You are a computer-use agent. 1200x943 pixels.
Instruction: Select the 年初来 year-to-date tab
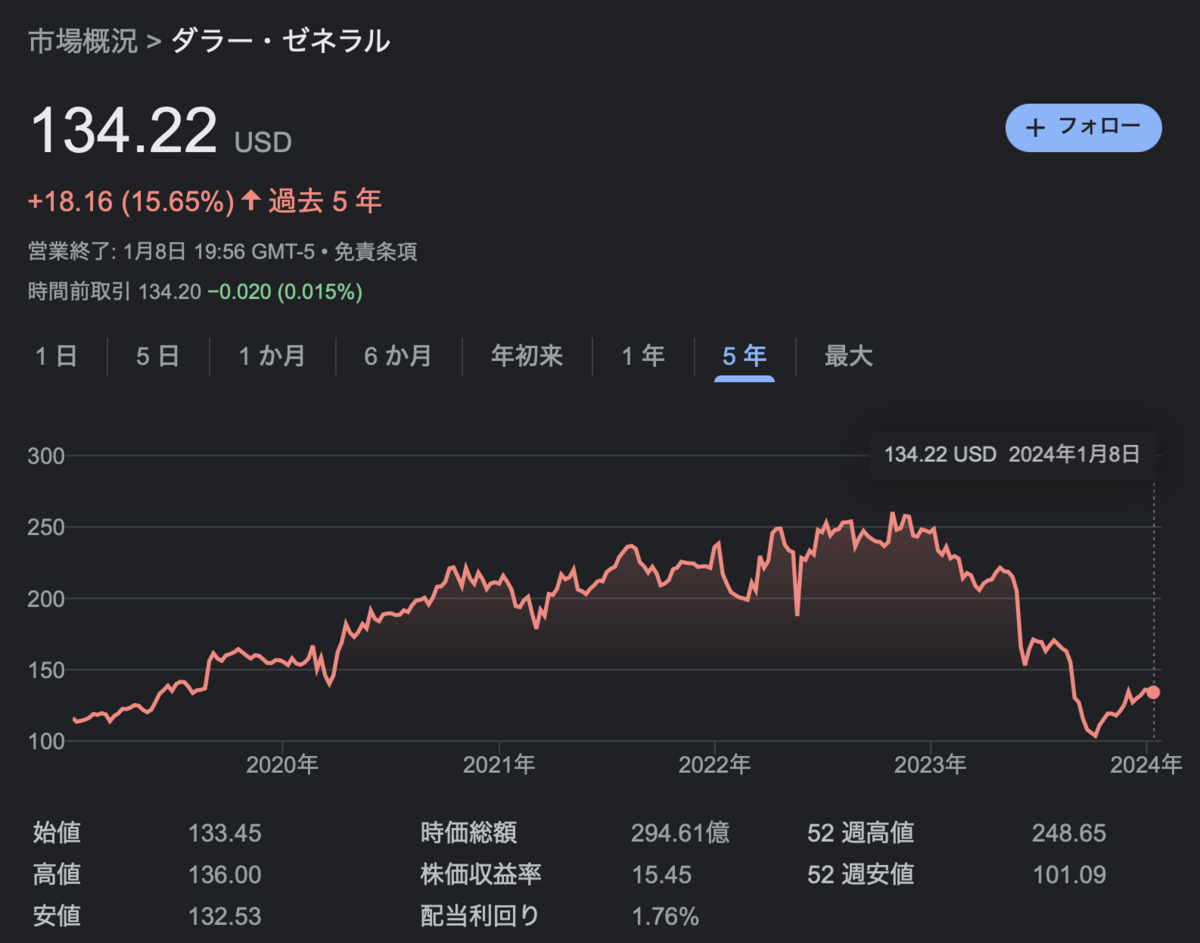tap(527, 356)
